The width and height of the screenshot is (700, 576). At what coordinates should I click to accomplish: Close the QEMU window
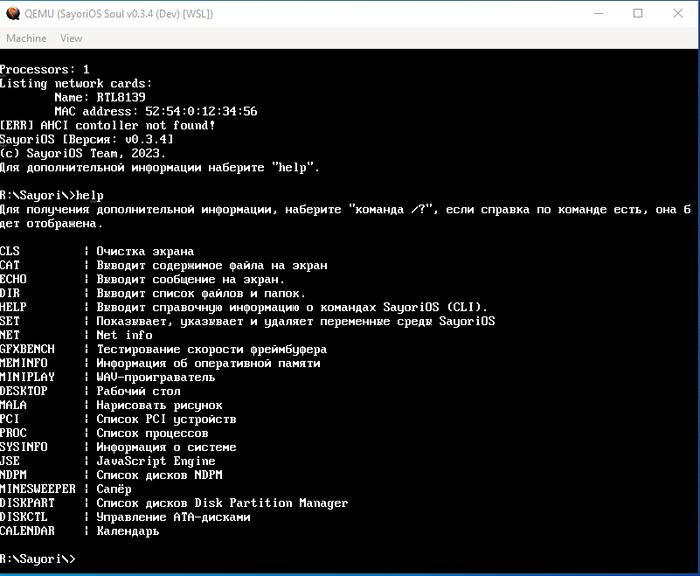678,13
